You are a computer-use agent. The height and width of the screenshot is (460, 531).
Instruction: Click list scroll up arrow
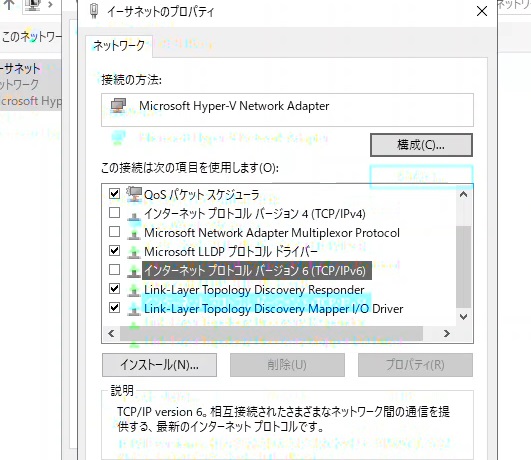tap(464, 194)
